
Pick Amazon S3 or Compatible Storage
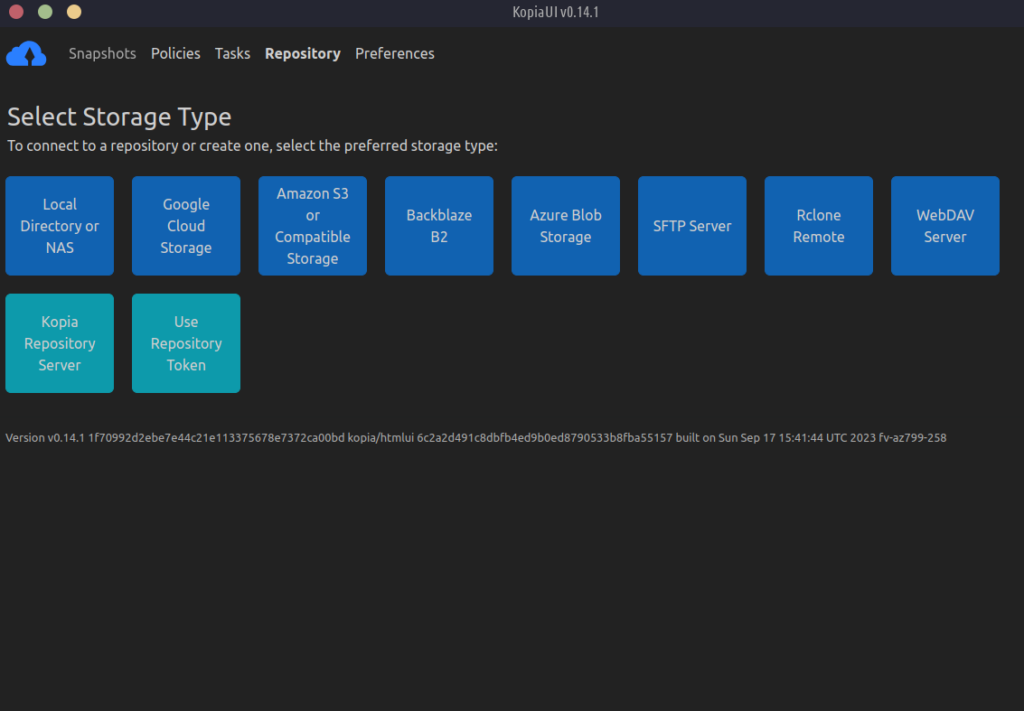pos(313,226)
